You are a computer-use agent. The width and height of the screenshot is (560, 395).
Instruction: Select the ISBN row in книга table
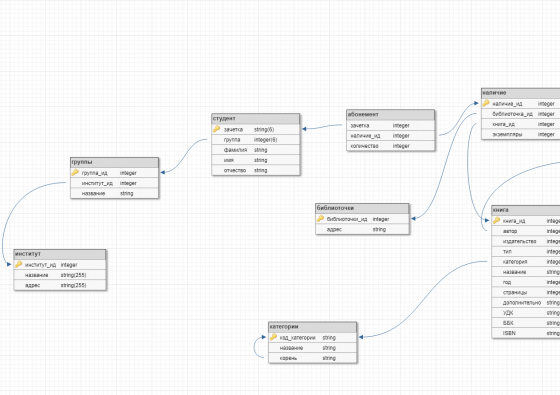pos(526,333)
